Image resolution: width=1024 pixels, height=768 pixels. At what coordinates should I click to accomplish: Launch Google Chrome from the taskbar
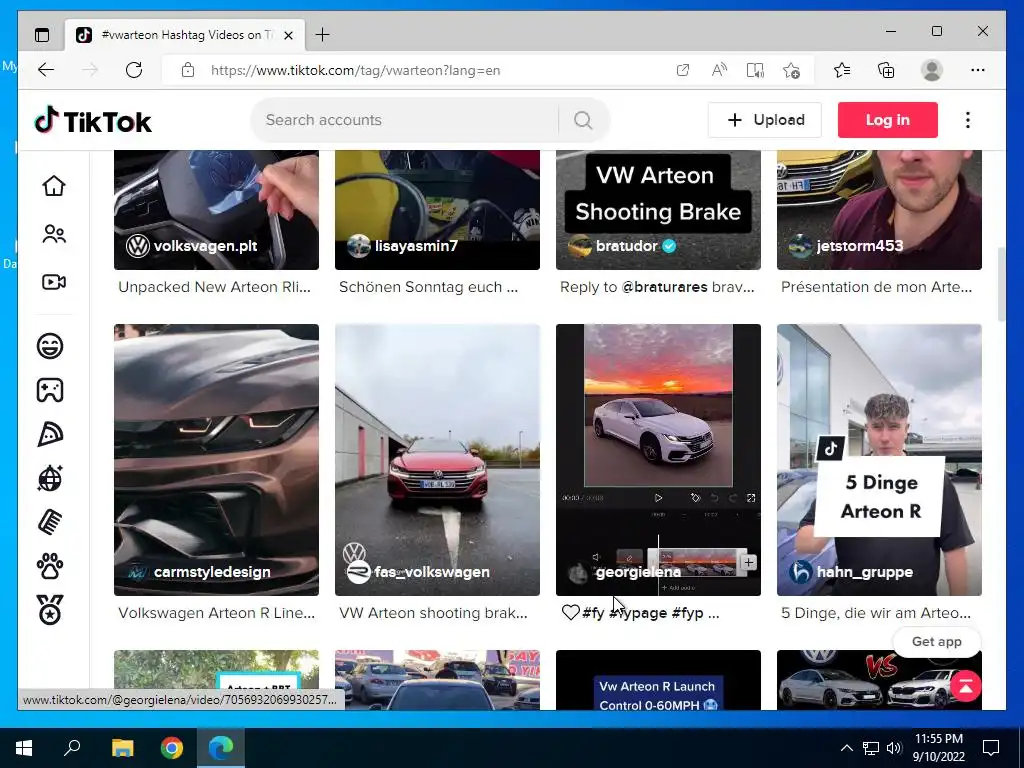point(172,748)
